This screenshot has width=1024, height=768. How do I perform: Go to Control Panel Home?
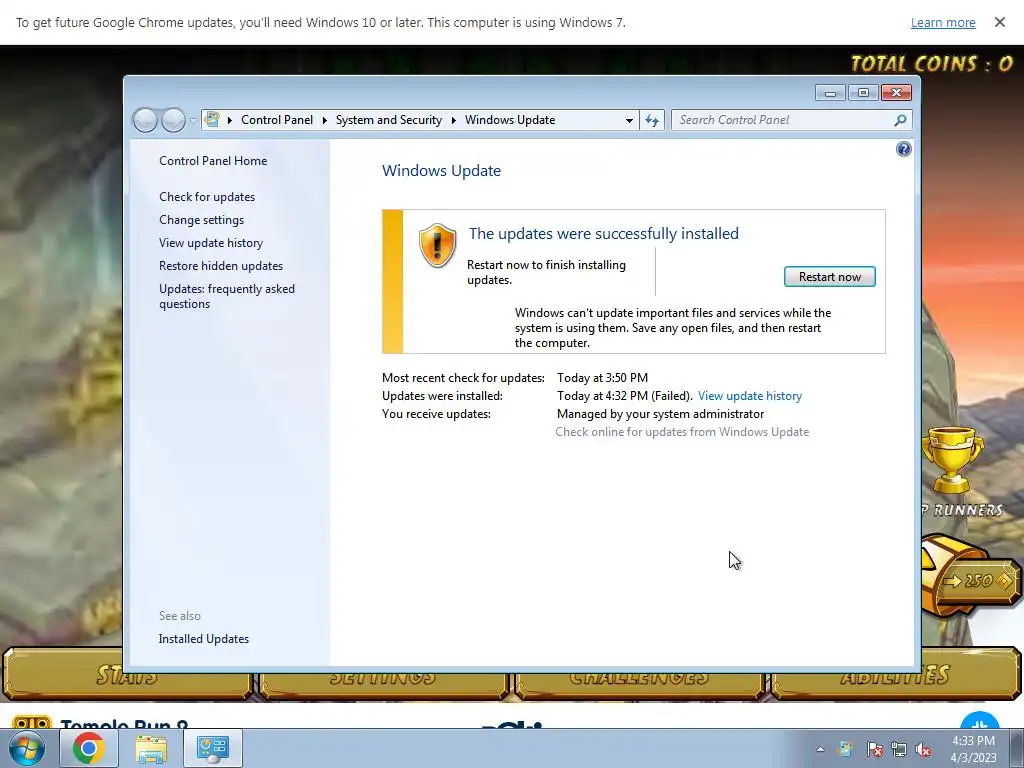[213, 161]
